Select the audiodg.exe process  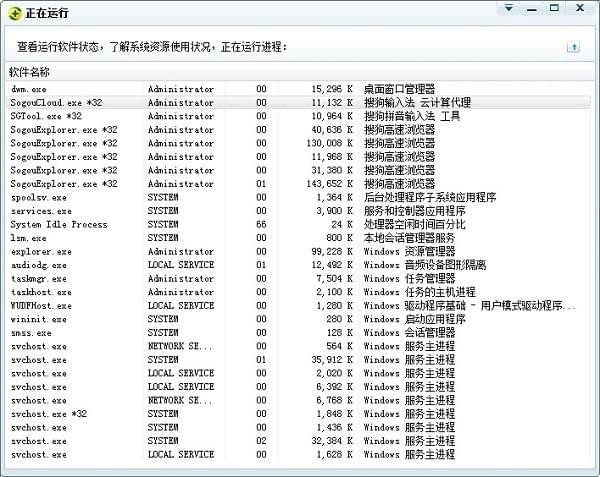point(300,265)
